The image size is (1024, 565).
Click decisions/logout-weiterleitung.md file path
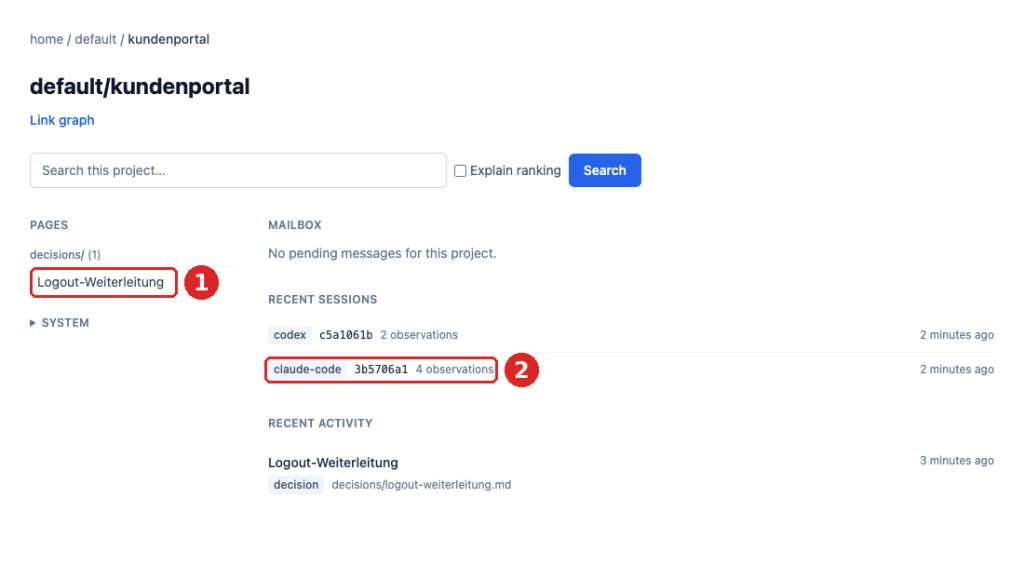[421, 485]
